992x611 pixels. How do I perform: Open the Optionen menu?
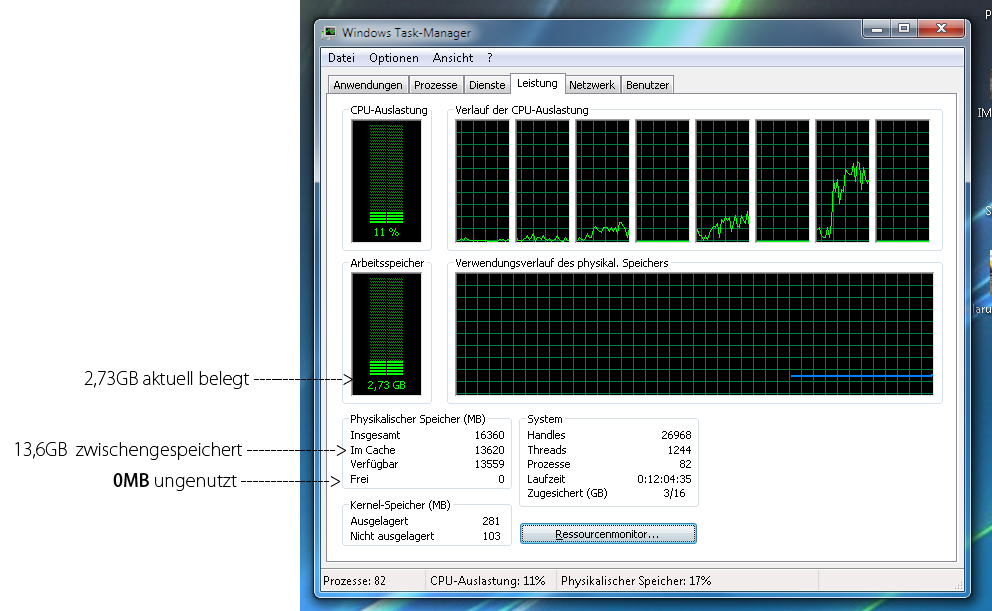pos(393,57)
